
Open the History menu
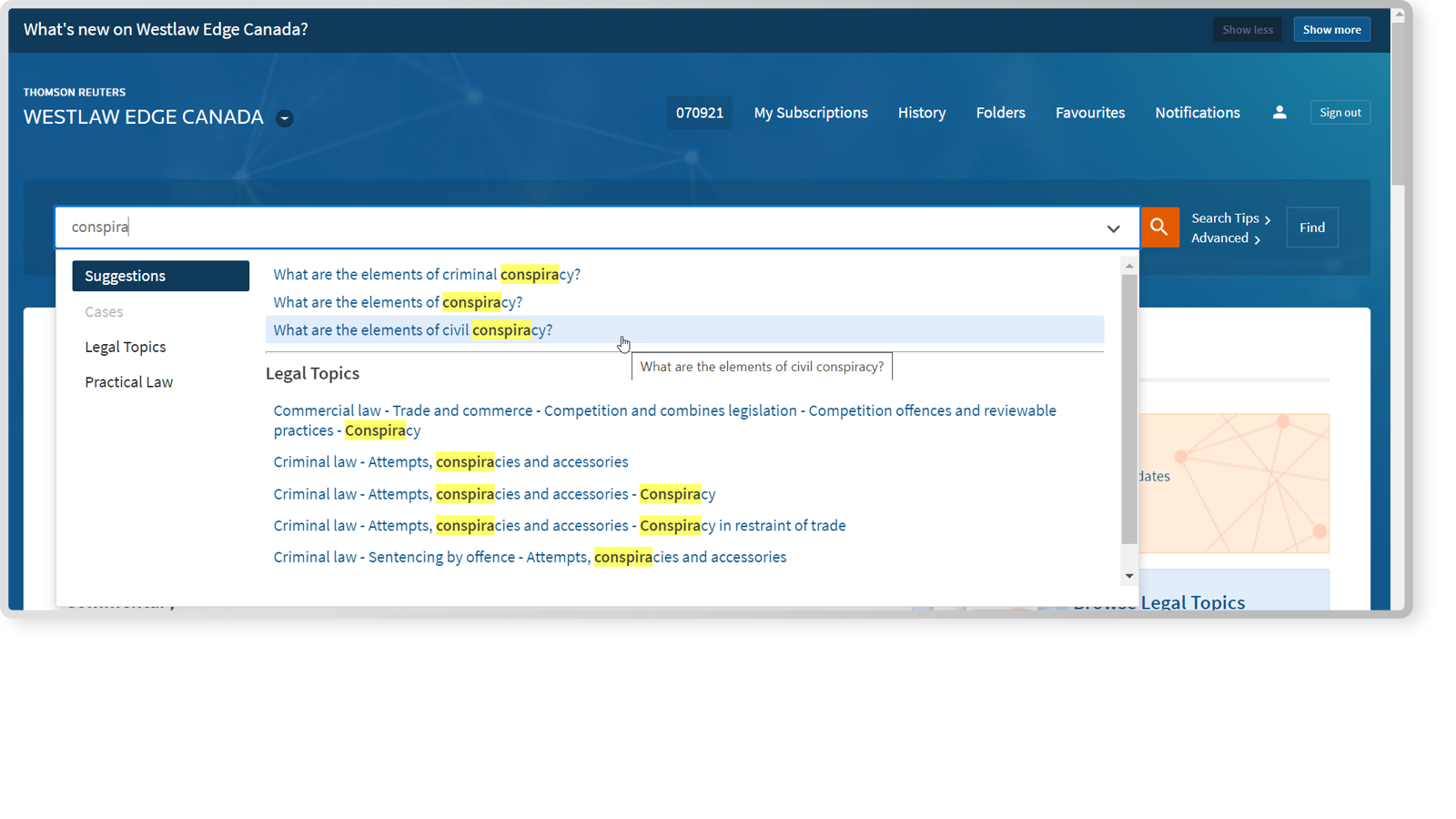click(x=922, y=113)
